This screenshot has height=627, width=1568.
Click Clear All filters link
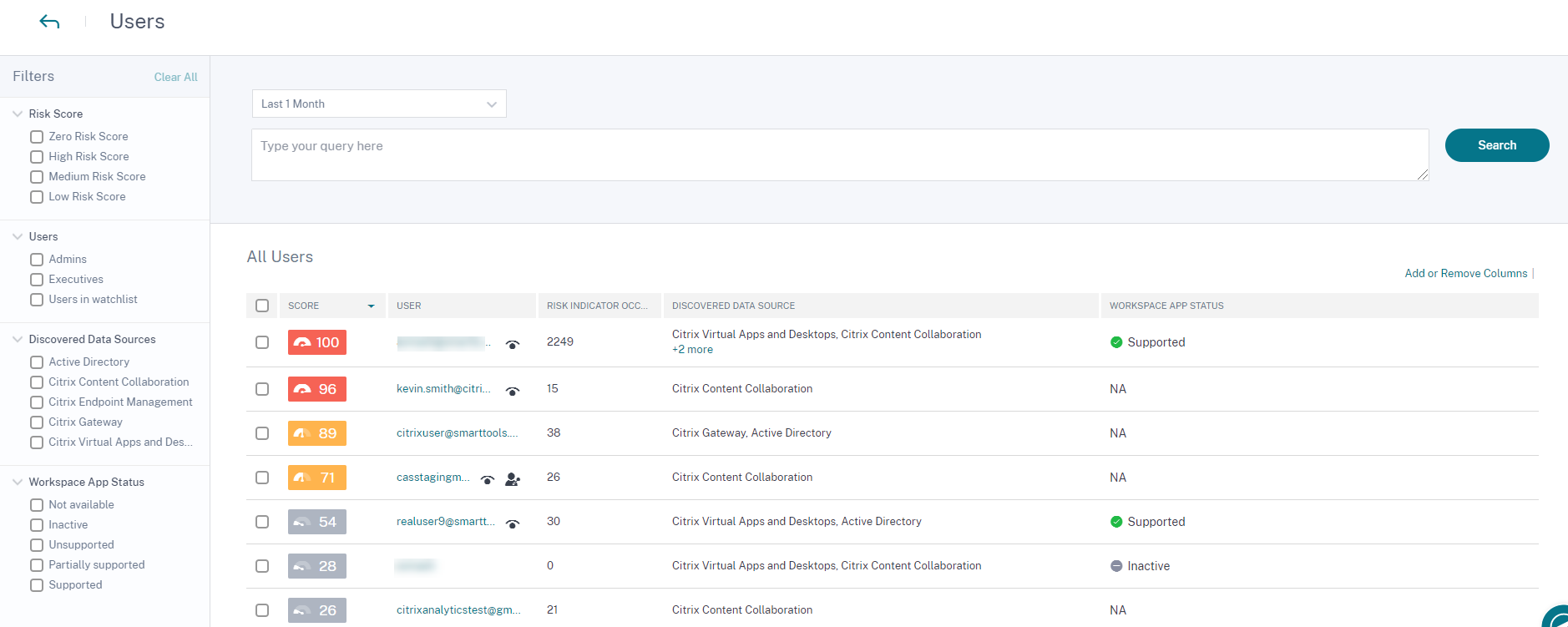tap(175, 77)
